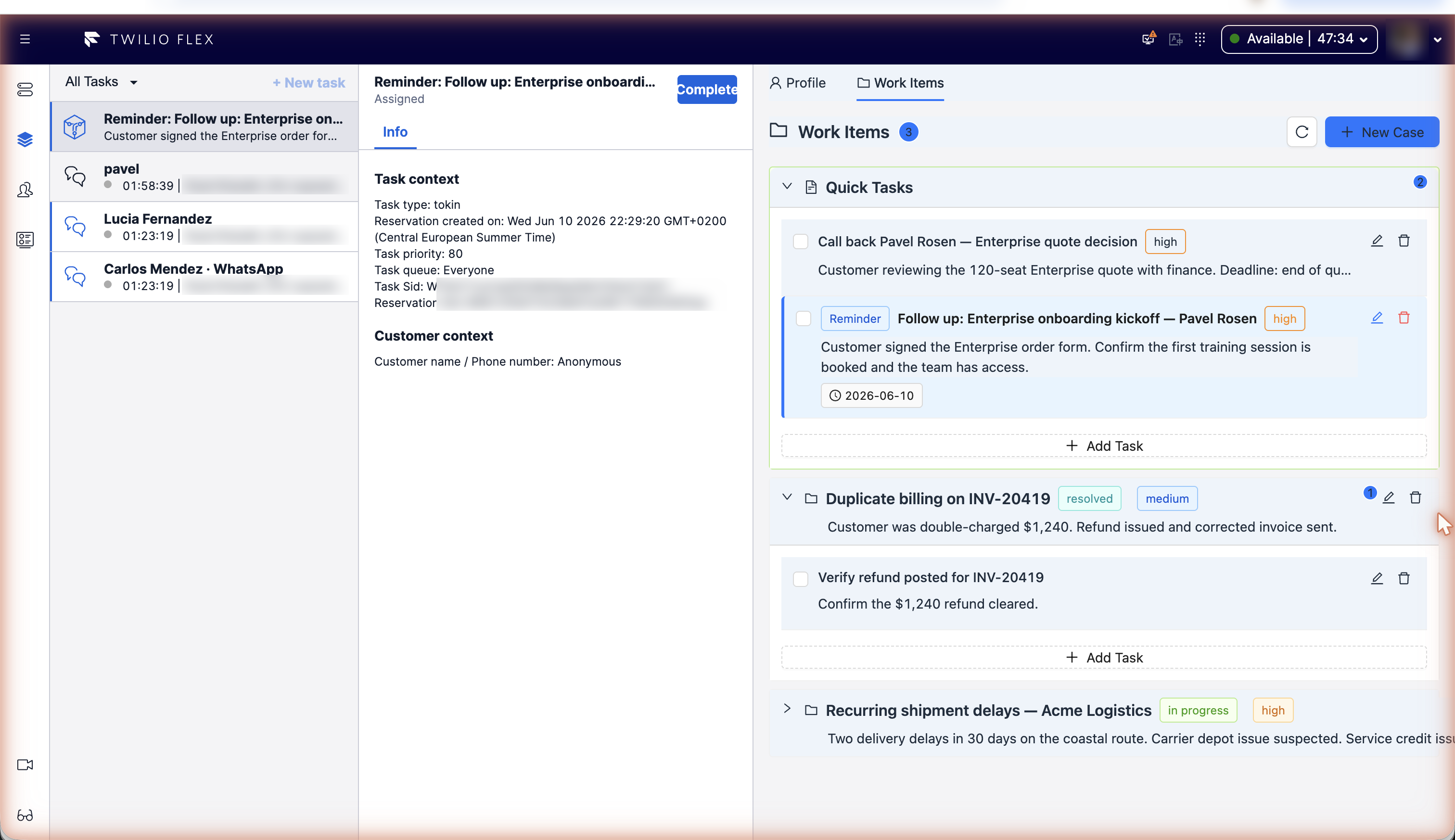Select the Info tab
1455x840 pixels.
[x=395, y=132]
